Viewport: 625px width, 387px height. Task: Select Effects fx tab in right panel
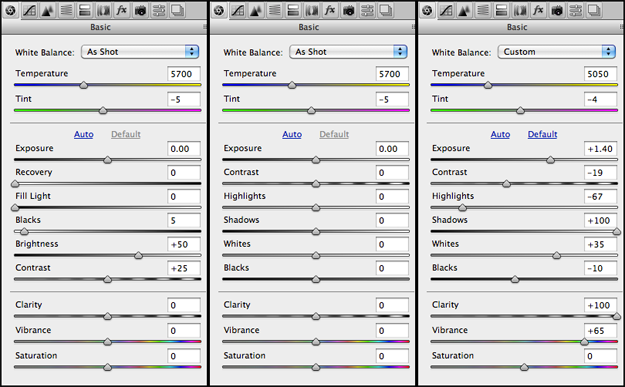click(x=539, y=10)
